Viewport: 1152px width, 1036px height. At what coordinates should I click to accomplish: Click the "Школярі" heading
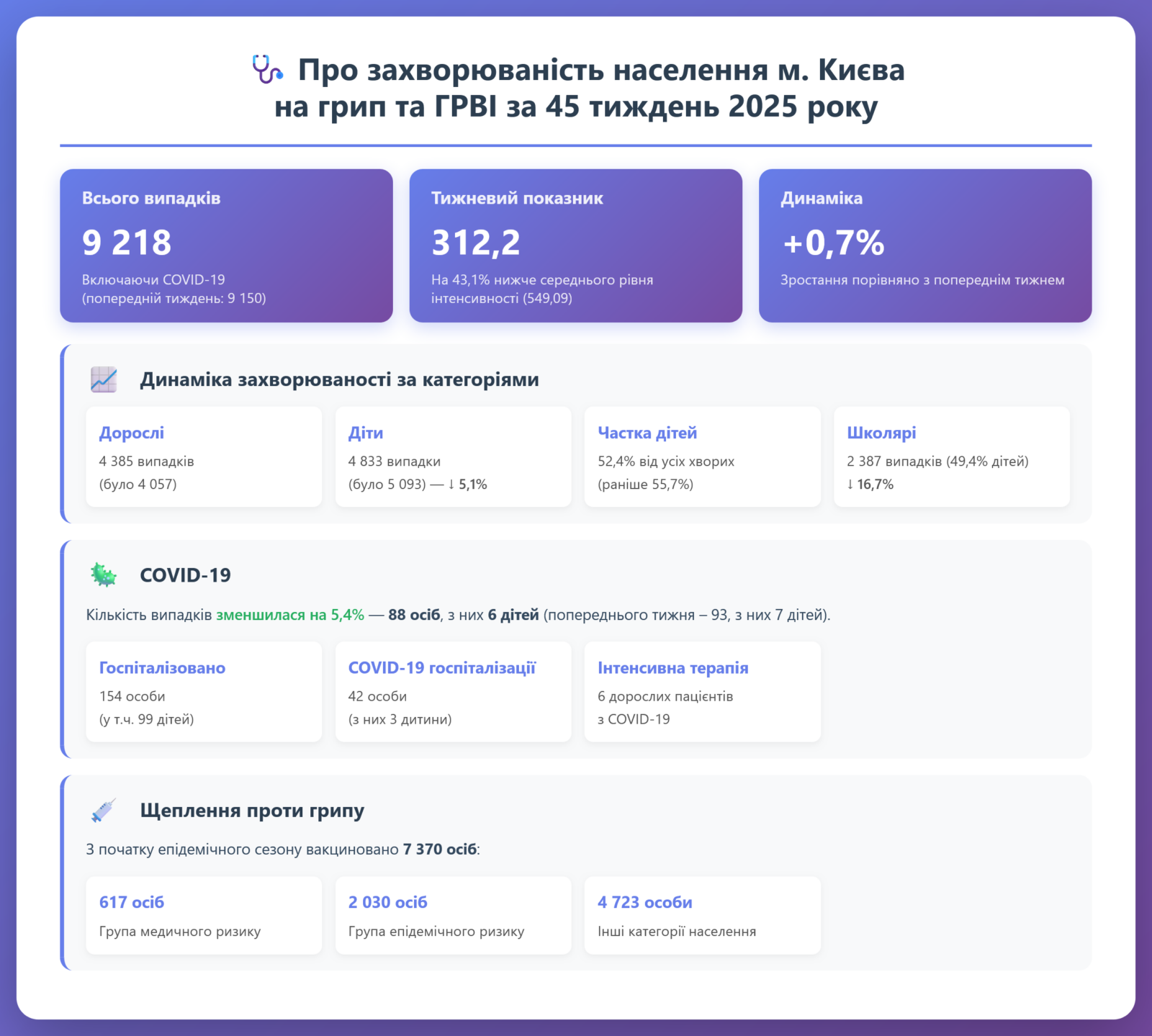pos(881,433)
